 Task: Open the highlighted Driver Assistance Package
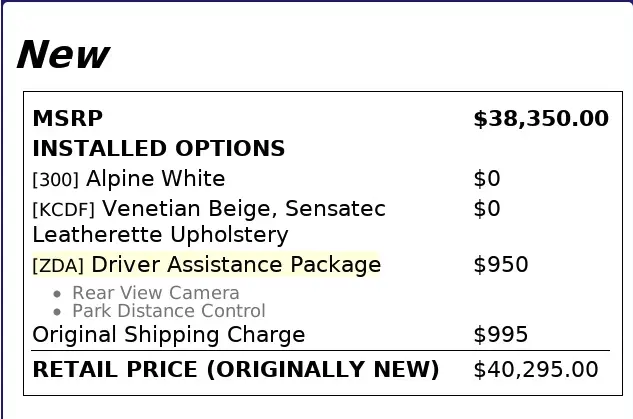pyautogui.click(x=236, y=265)
